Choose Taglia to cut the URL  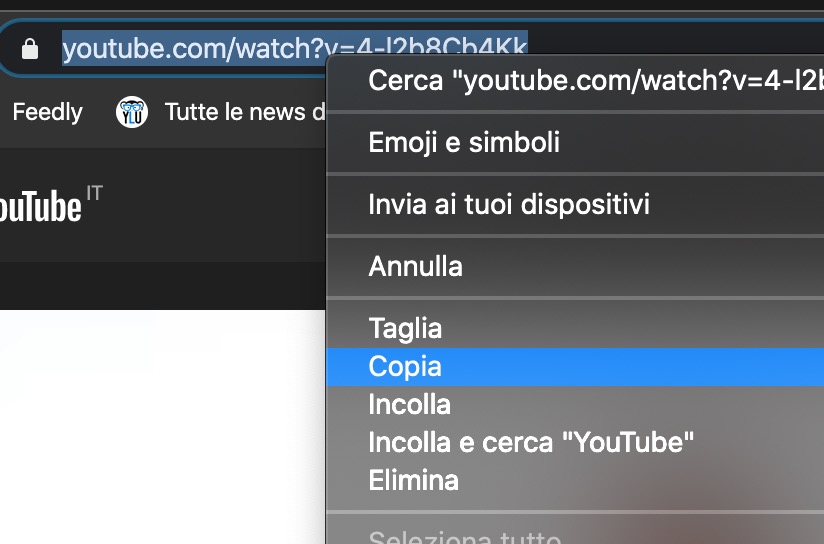(x=405, y=328)
